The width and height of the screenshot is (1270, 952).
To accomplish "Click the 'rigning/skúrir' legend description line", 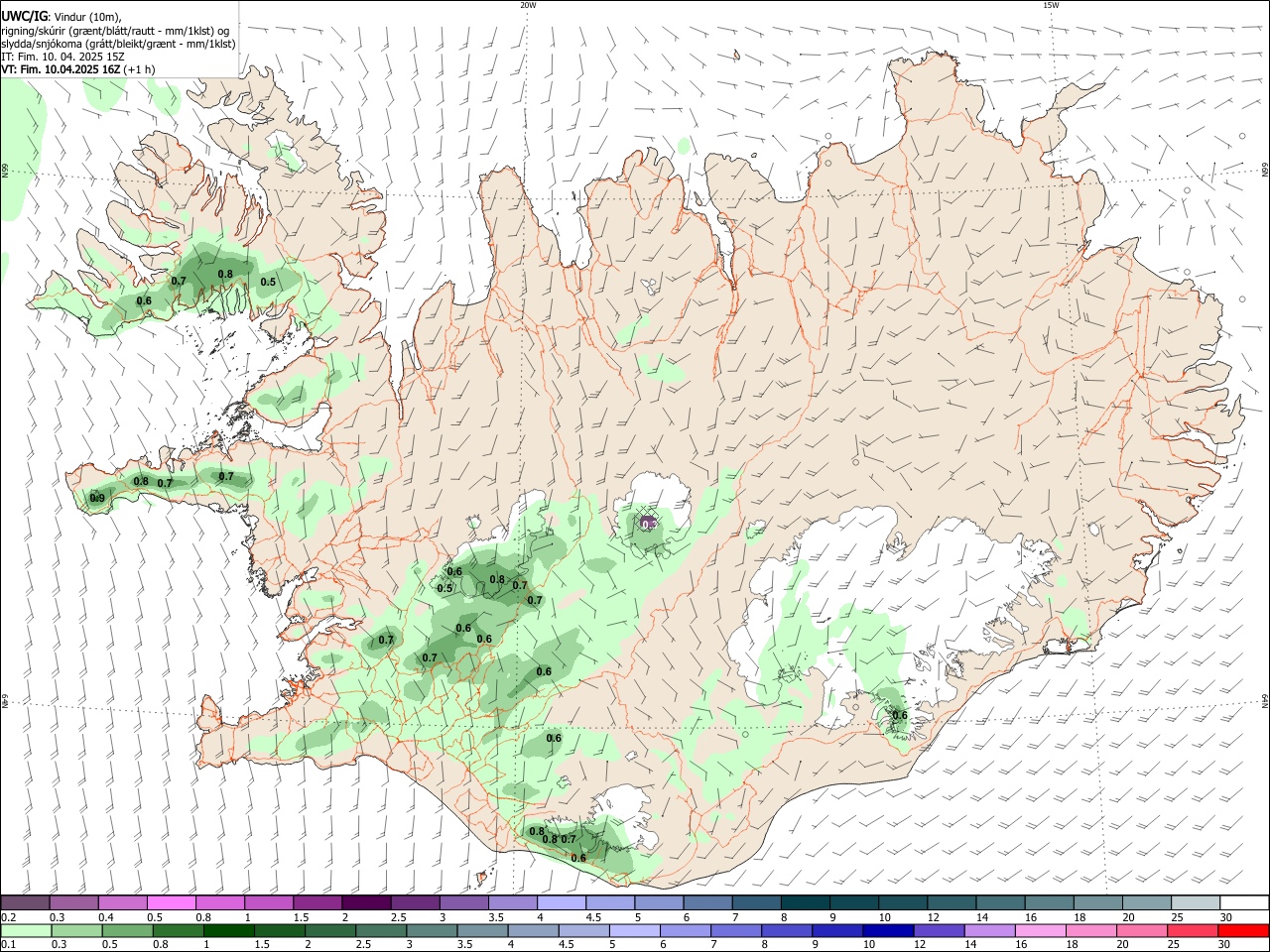I will click(x=115, y=31).
